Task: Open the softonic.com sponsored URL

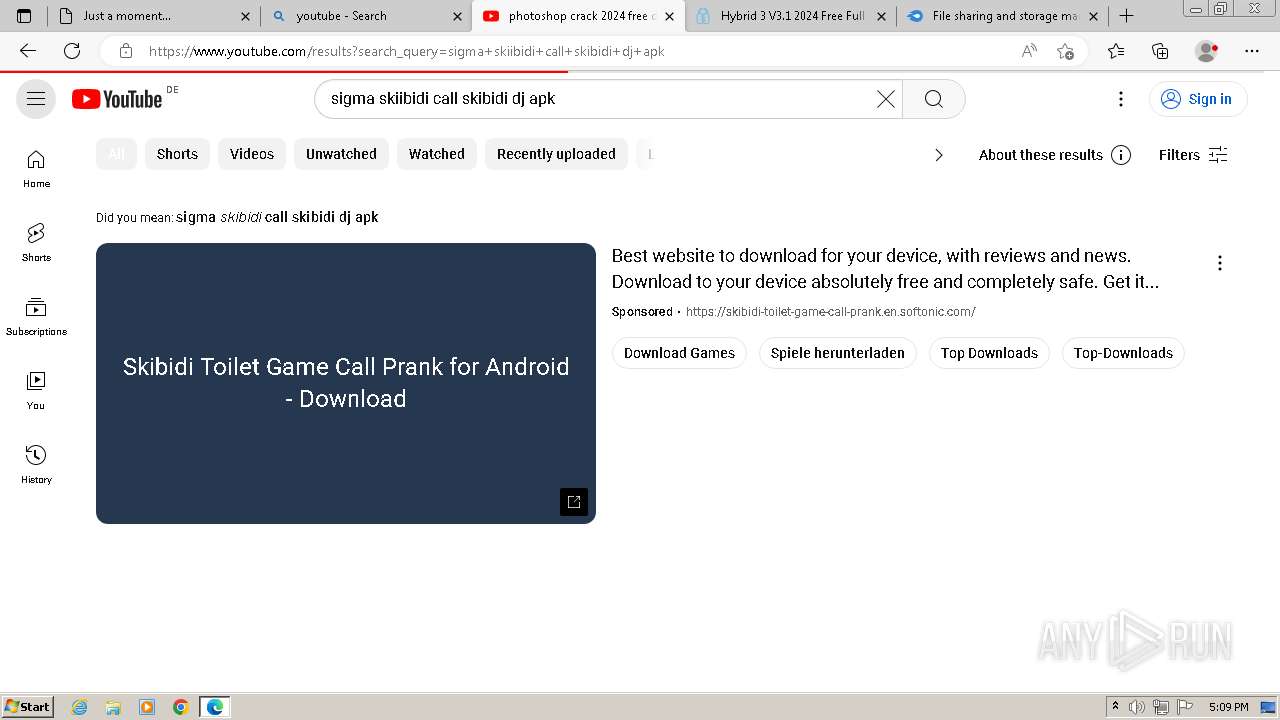Action: coord(830,312)
